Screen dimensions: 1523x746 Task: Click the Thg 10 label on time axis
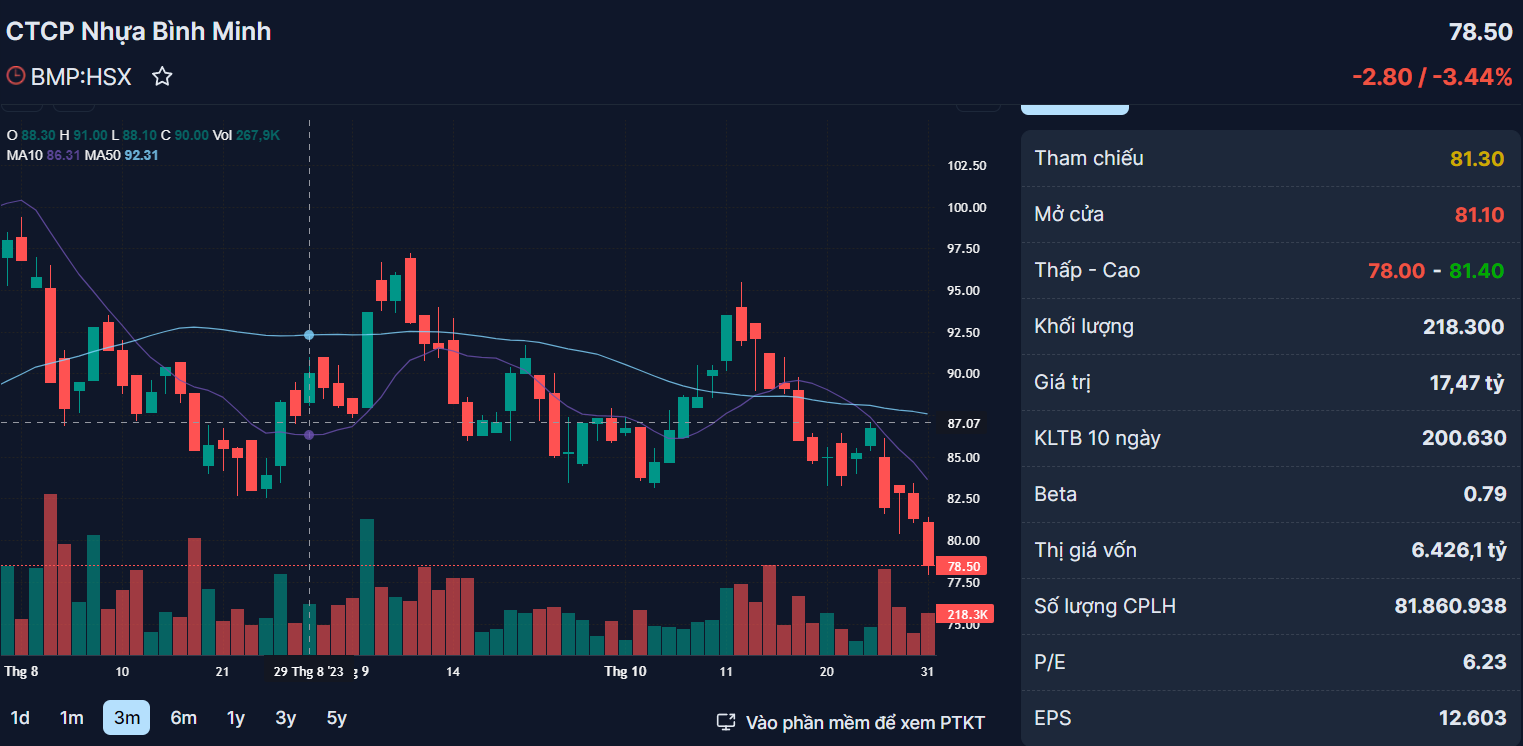click(625, 671)
